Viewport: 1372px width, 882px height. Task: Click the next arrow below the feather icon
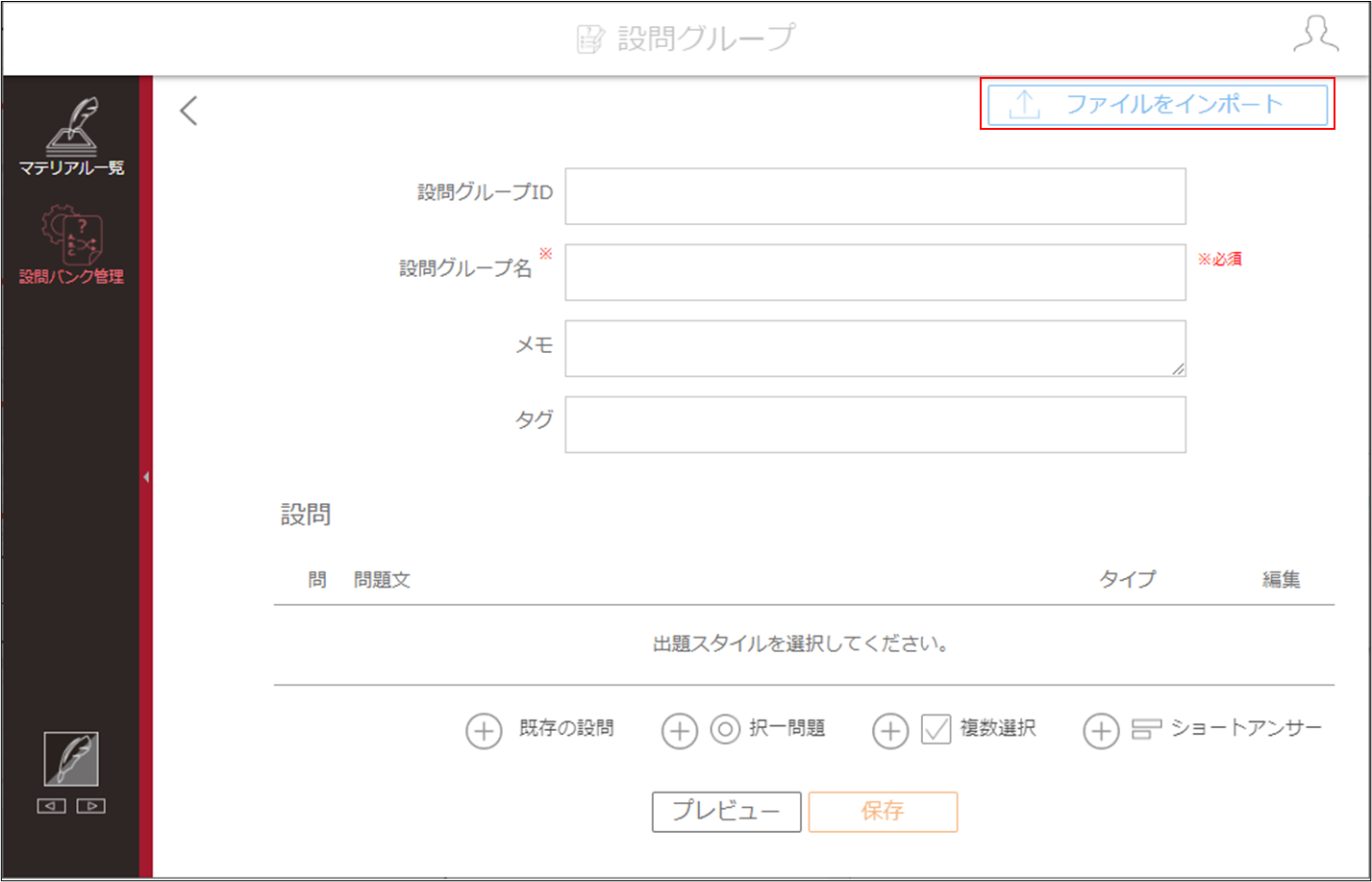point(91,806)
